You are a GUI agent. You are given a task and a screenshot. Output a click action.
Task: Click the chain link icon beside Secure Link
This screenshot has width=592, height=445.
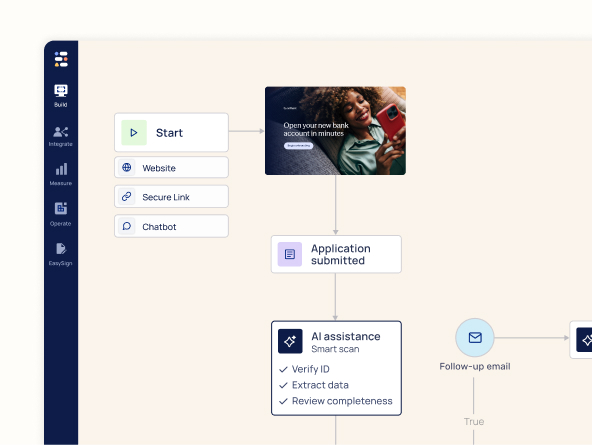(x=126, y=196)
